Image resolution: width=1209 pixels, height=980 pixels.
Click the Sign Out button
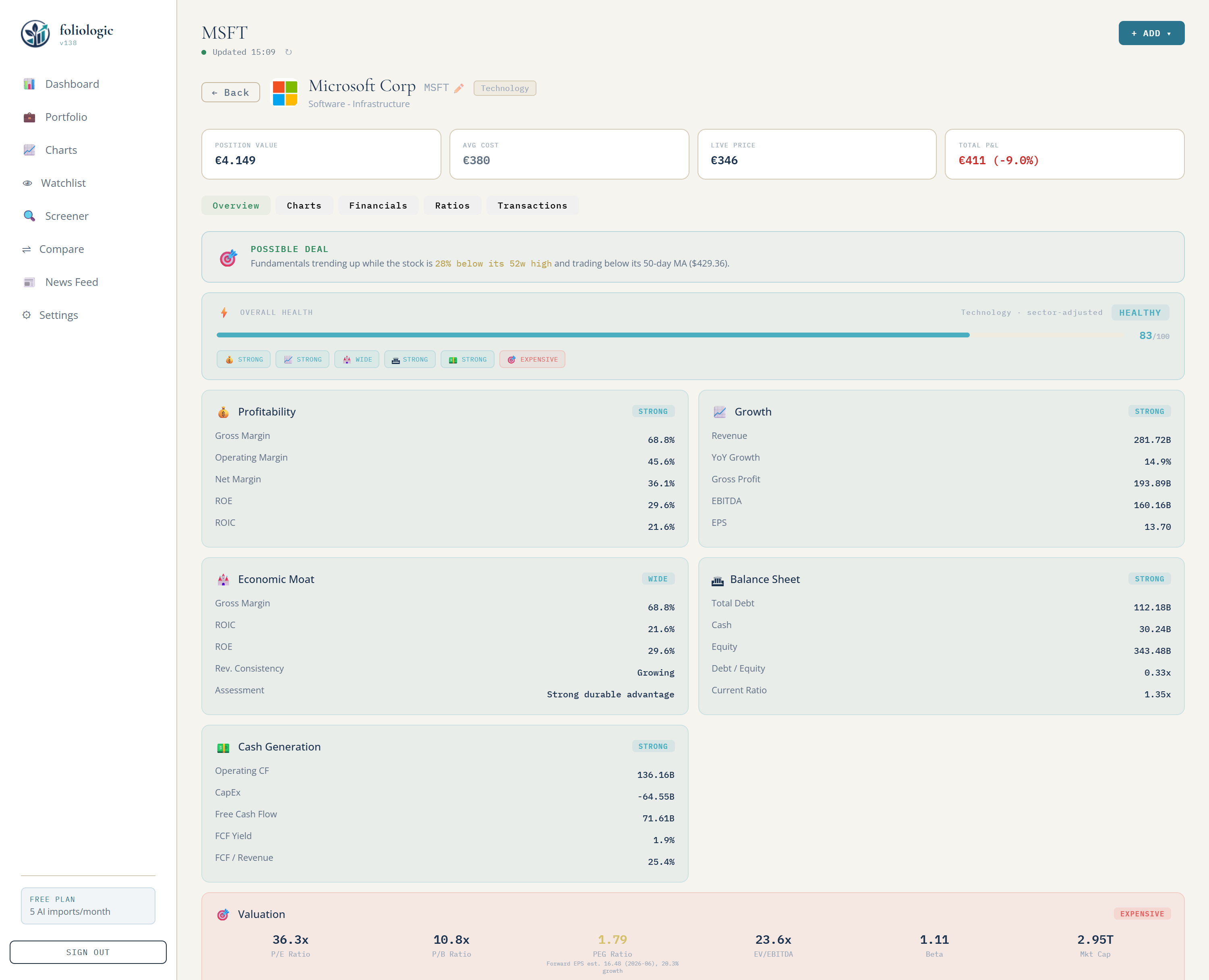(88, 952)
